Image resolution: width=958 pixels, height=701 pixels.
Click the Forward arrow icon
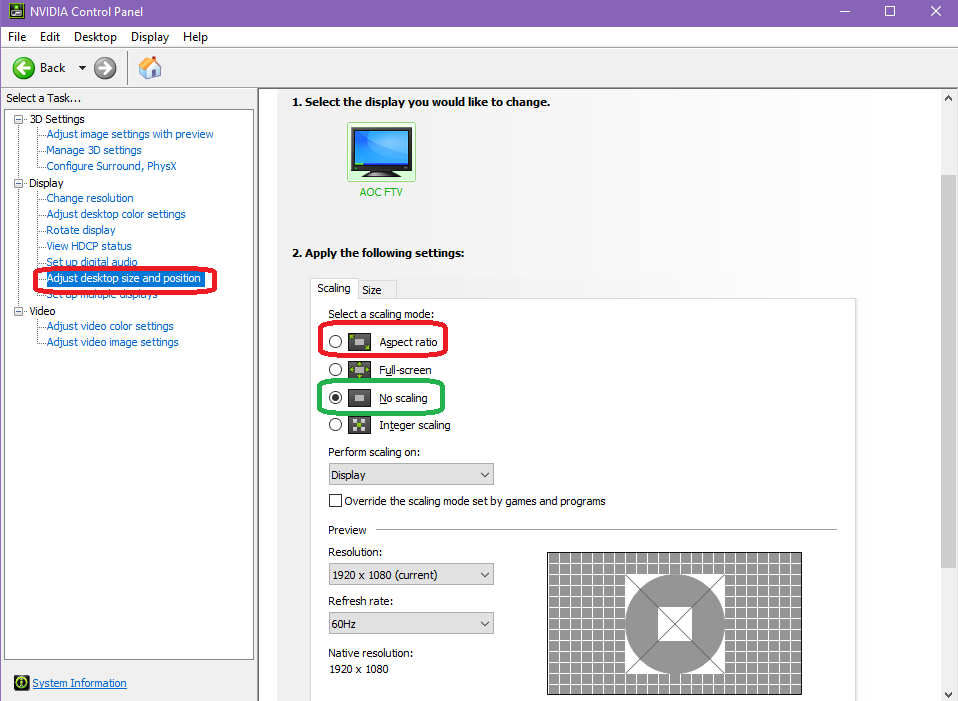(x=105, y=68)
